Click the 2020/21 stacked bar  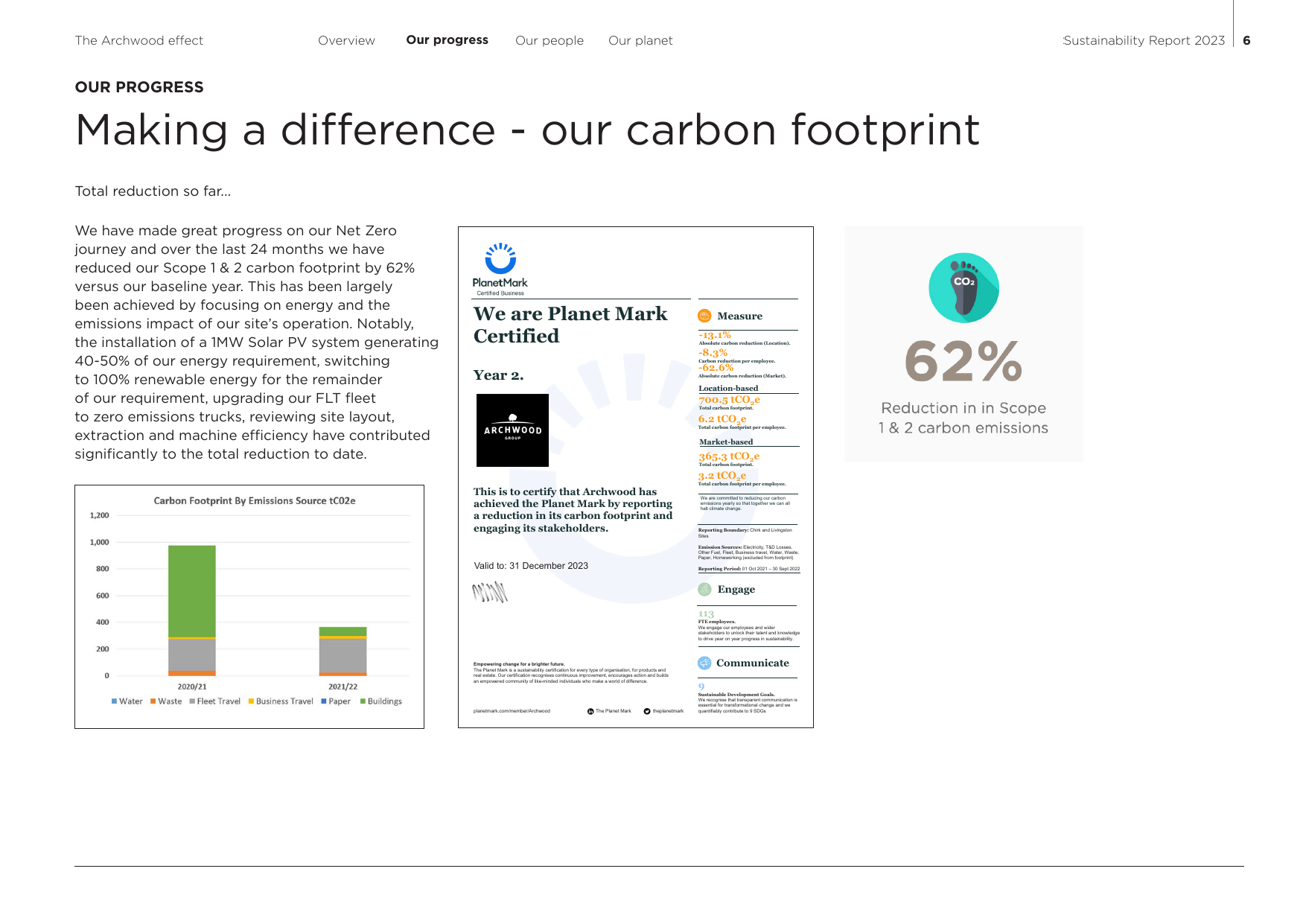click(192, 611)
